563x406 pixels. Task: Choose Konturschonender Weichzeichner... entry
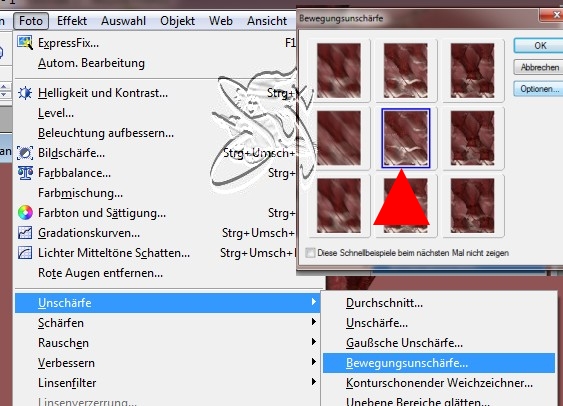439,383
